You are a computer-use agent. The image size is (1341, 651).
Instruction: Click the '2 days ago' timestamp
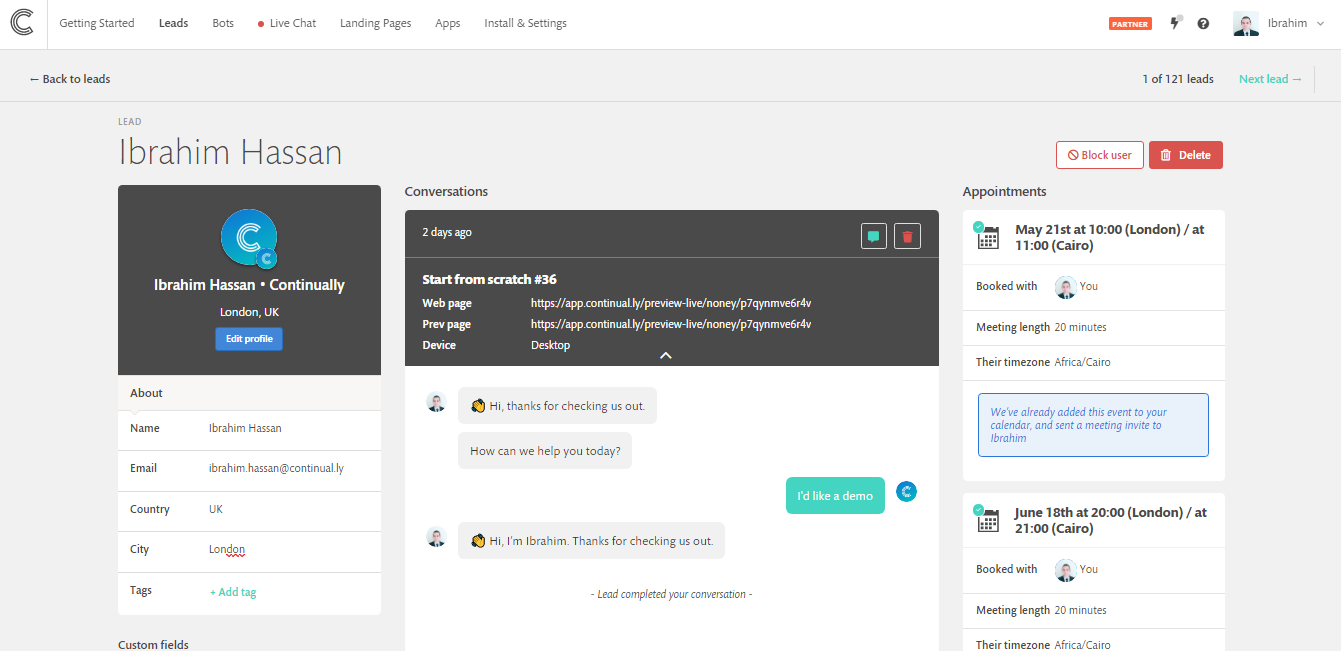click(x=447, y=232)
